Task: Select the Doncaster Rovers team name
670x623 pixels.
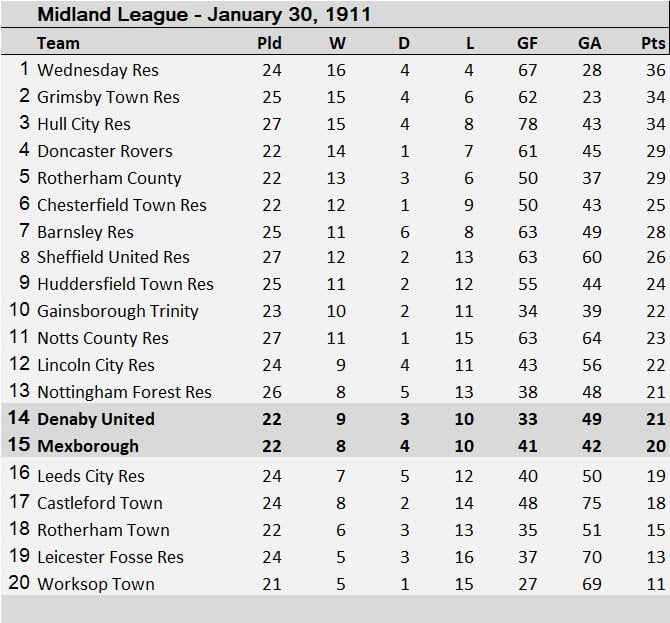Action: [104, 151]
